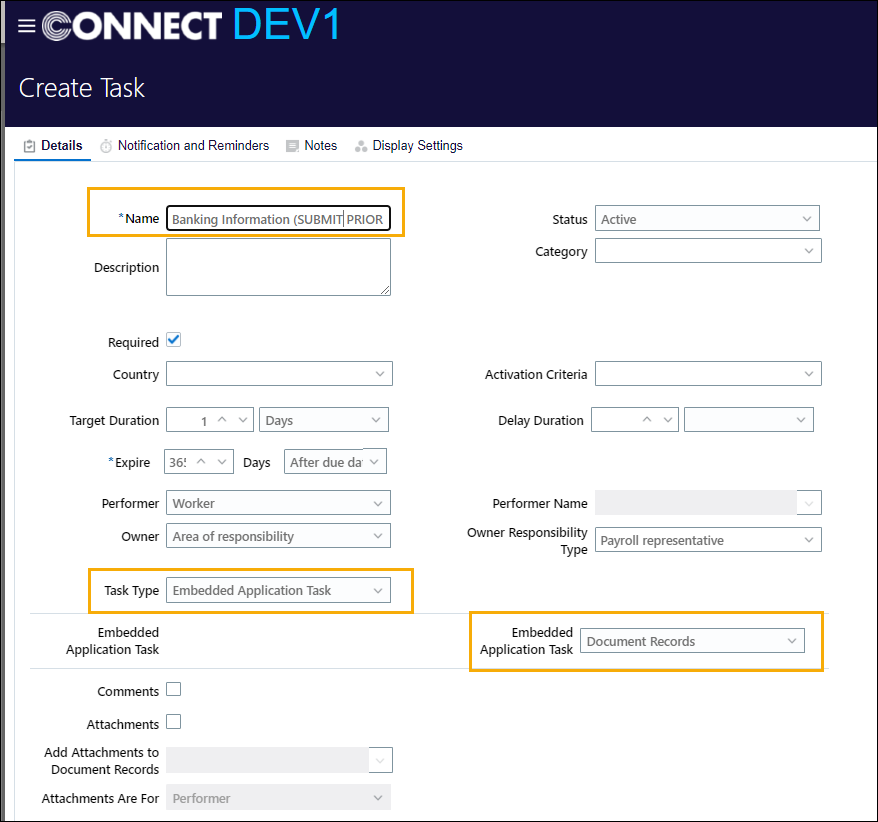
Task: Decrease Delay Duration with down arrow
Action: (x=668, y=419)
